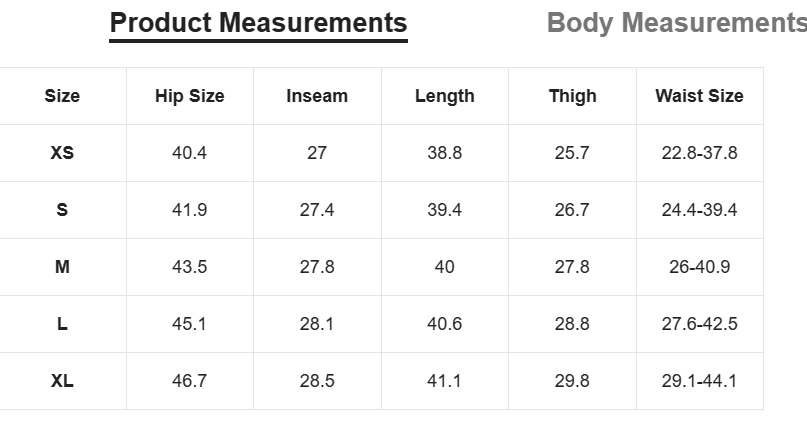Image resolution: width=807 pixels, height=422 pixels.
Task: Select the XL size row label
Action: 62,381
